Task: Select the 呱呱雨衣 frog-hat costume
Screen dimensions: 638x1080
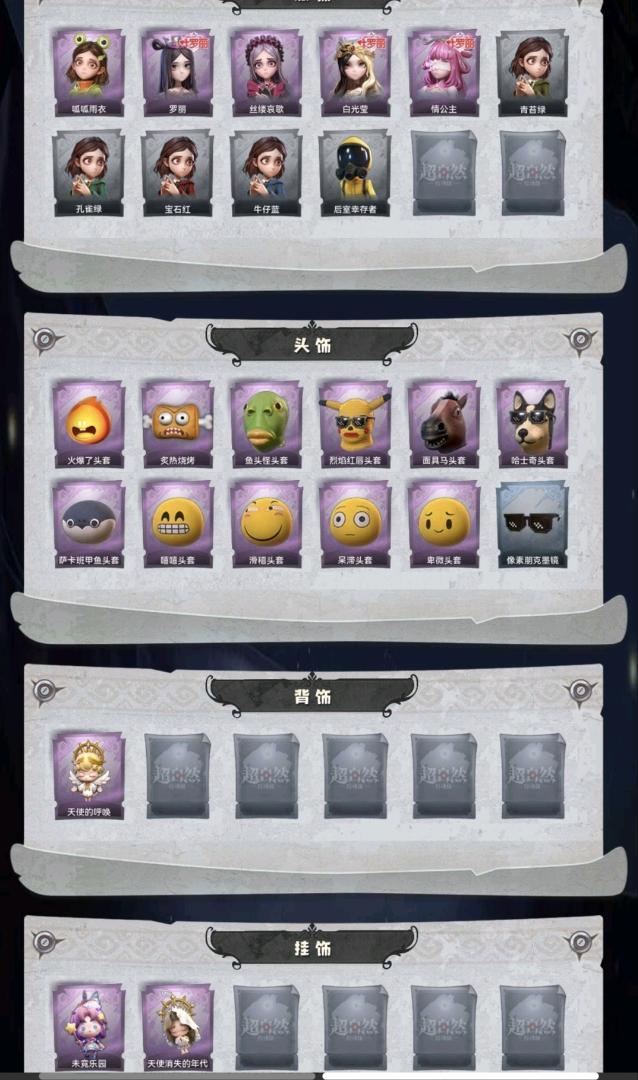Action: [x=89, y=72]
